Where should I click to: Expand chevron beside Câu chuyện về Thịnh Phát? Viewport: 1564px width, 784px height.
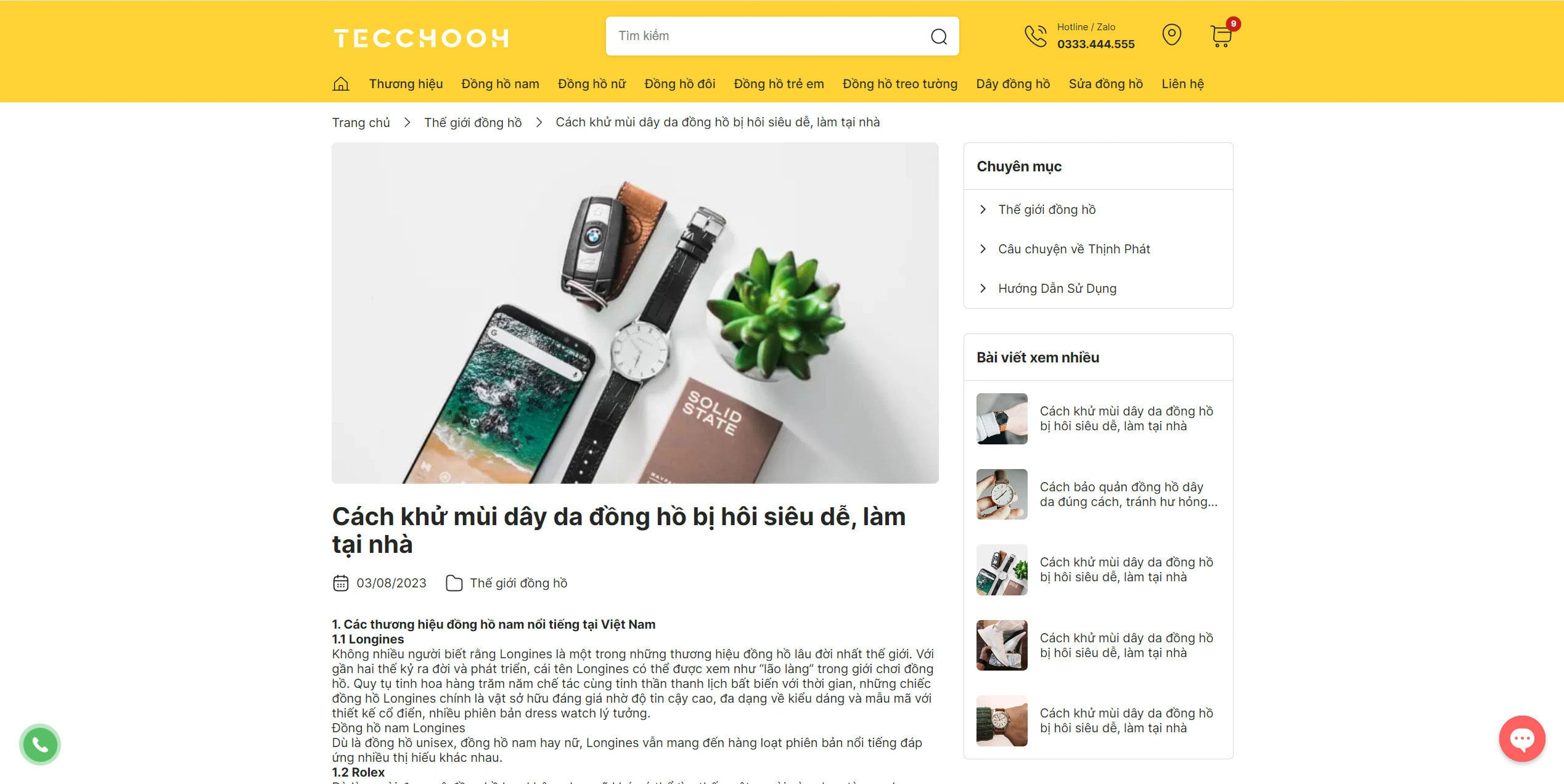tap(983, 249)
